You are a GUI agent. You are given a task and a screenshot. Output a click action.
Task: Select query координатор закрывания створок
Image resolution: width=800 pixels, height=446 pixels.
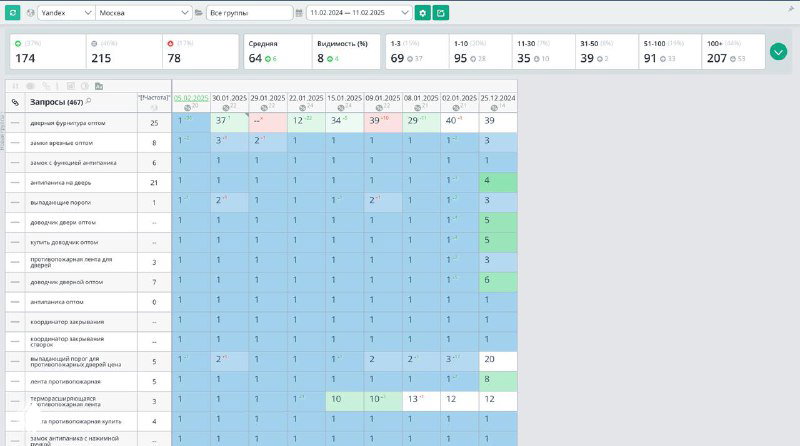pyautogui.click(x=67, y=342)
